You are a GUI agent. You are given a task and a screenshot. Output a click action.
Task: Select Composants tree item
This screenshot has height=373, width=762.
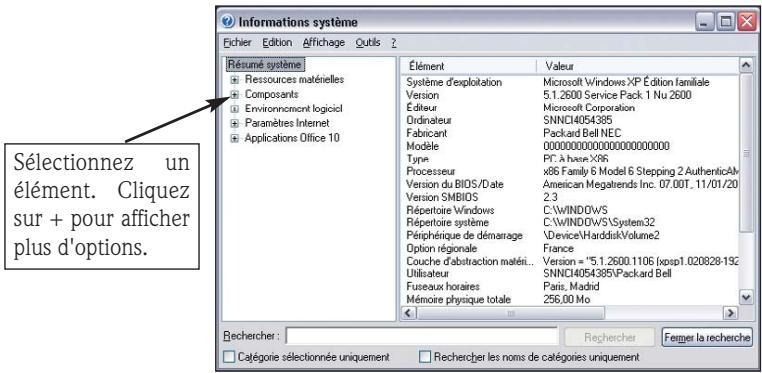[272, 94]
